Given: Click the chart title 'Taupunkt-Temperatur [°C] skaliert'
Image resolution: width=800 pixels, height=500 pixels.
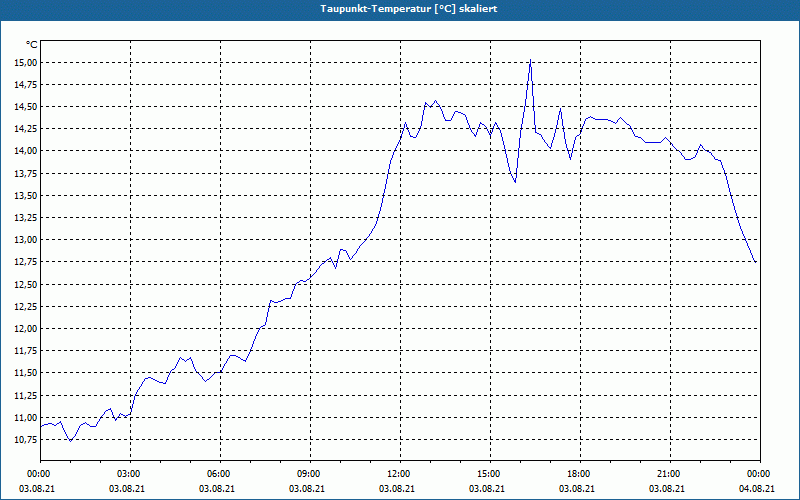Looking at the screenshot, I should [409, 9].
